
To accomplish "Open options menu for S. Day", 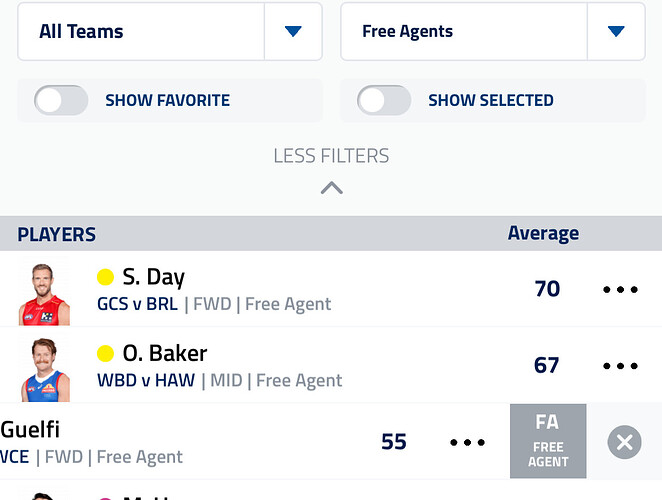I will [620, 290].
